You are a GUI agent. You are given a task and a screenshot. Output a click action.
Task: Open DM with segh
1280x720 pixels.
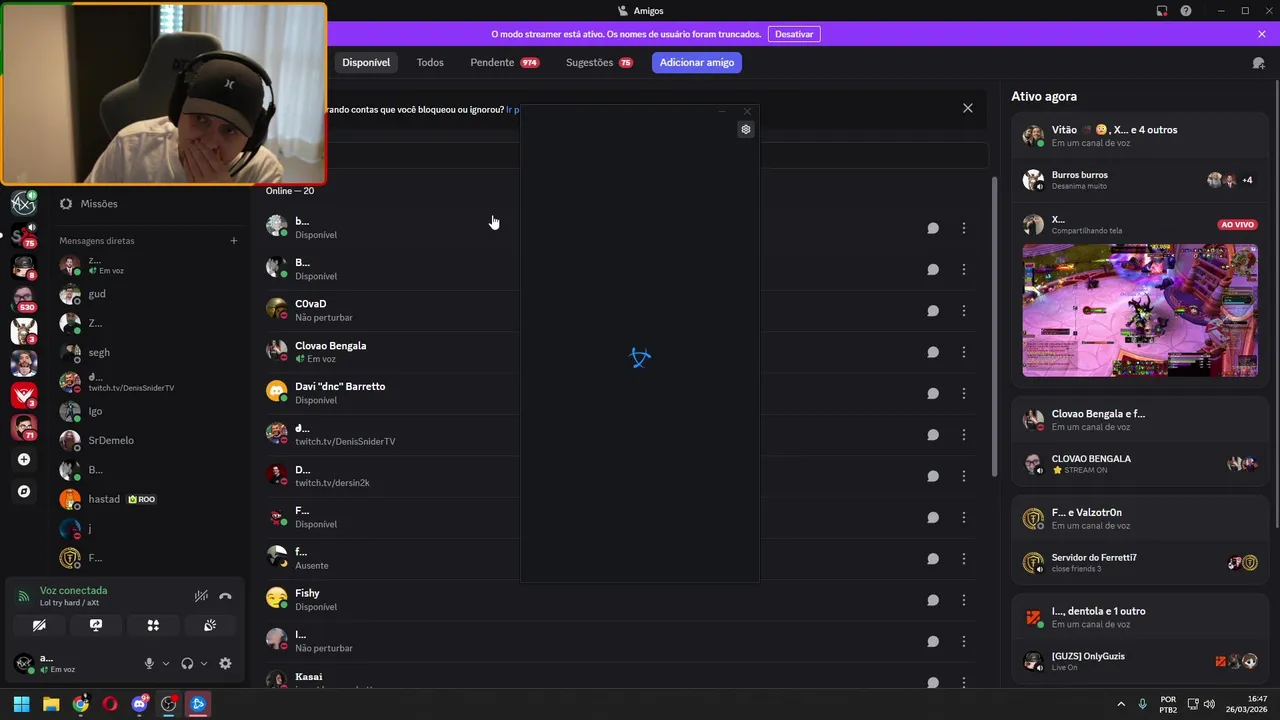tap(149, 352)
